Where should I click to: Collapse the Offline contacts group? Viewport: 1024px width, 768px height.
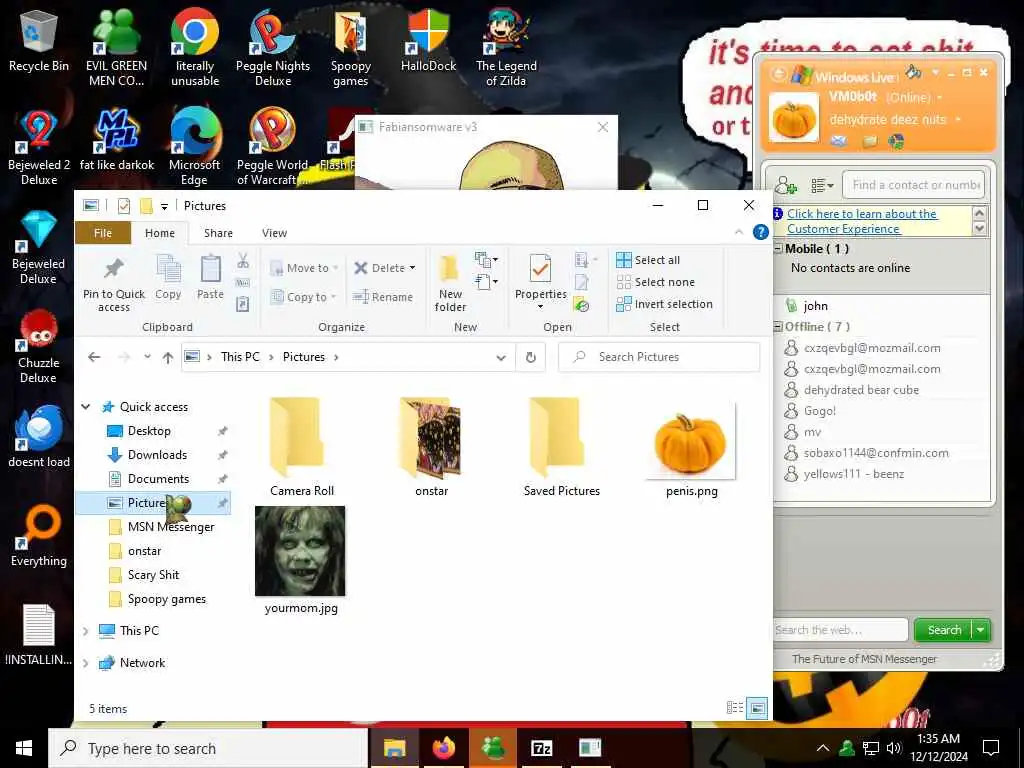tap(778, 327)
